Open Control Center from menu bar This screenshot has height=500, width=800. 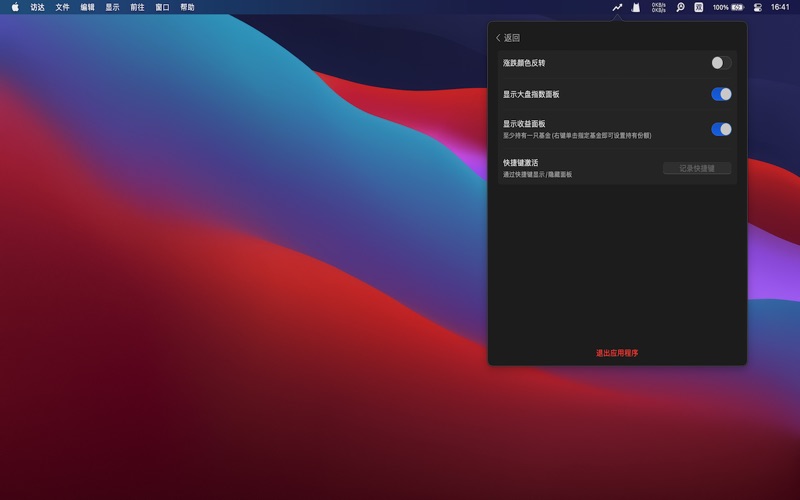(x=758, y=7)
